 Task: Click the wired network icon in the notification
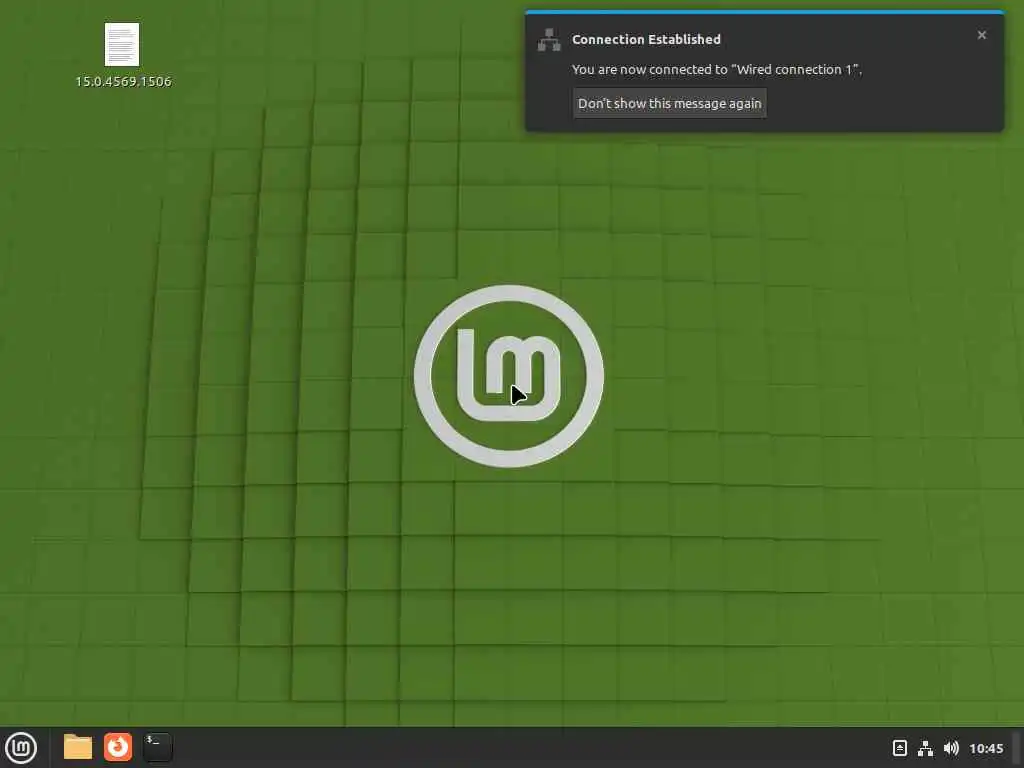[549, 40]
